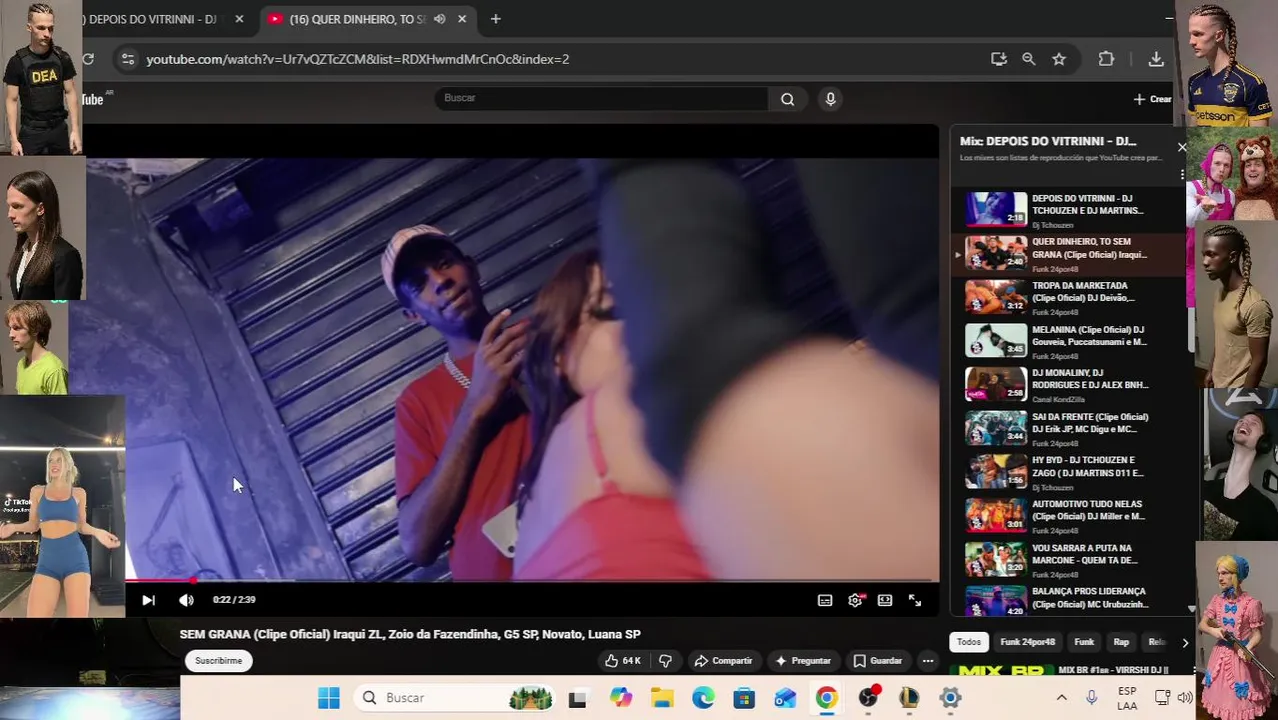Image resolution: width=1278 pixels, height=720 pixels.
Task: Launch Copilot from the taskbar
Action: point(621,698)
